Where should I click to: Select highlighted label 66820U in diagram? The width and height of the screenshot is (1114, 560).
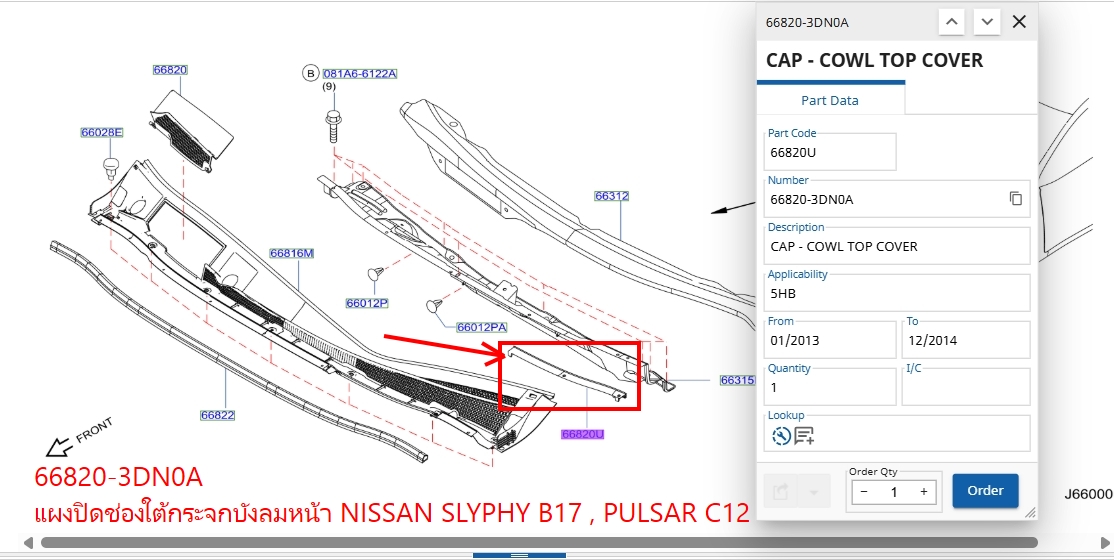click(583, 434)
